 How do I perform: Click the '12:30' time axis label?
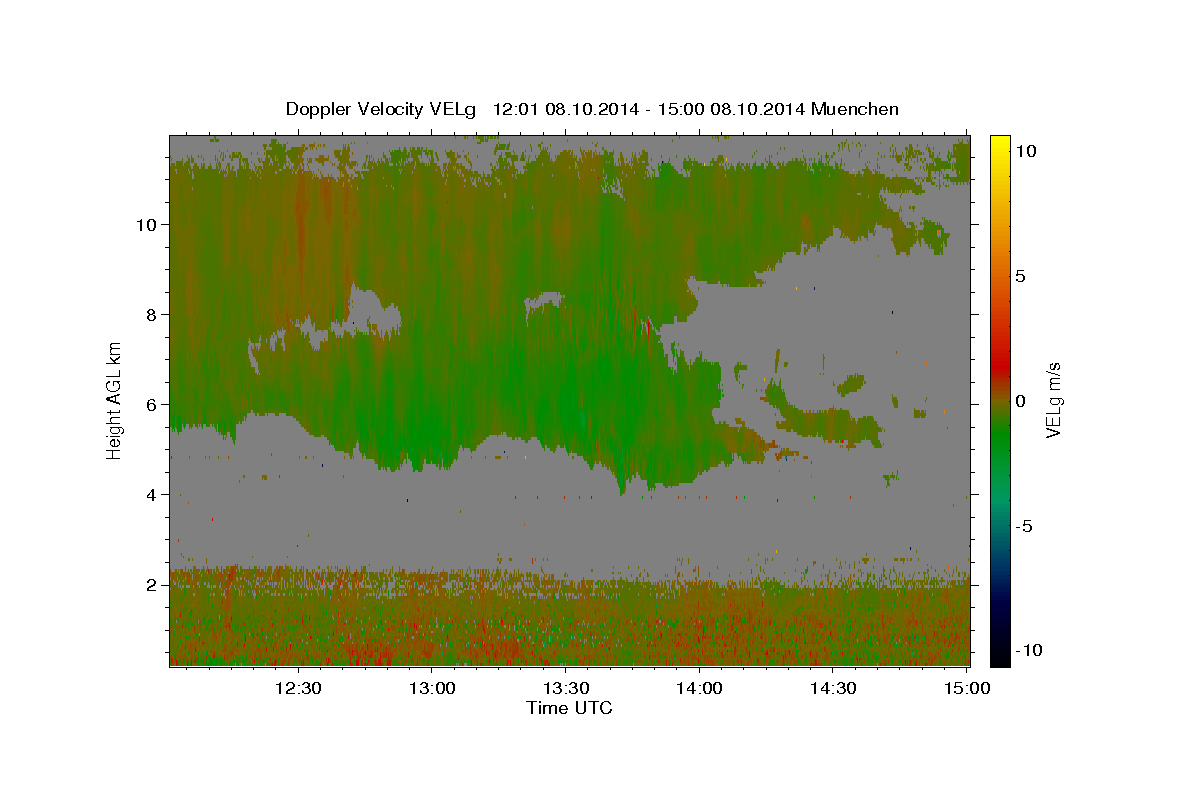click(x=298, y=688)
